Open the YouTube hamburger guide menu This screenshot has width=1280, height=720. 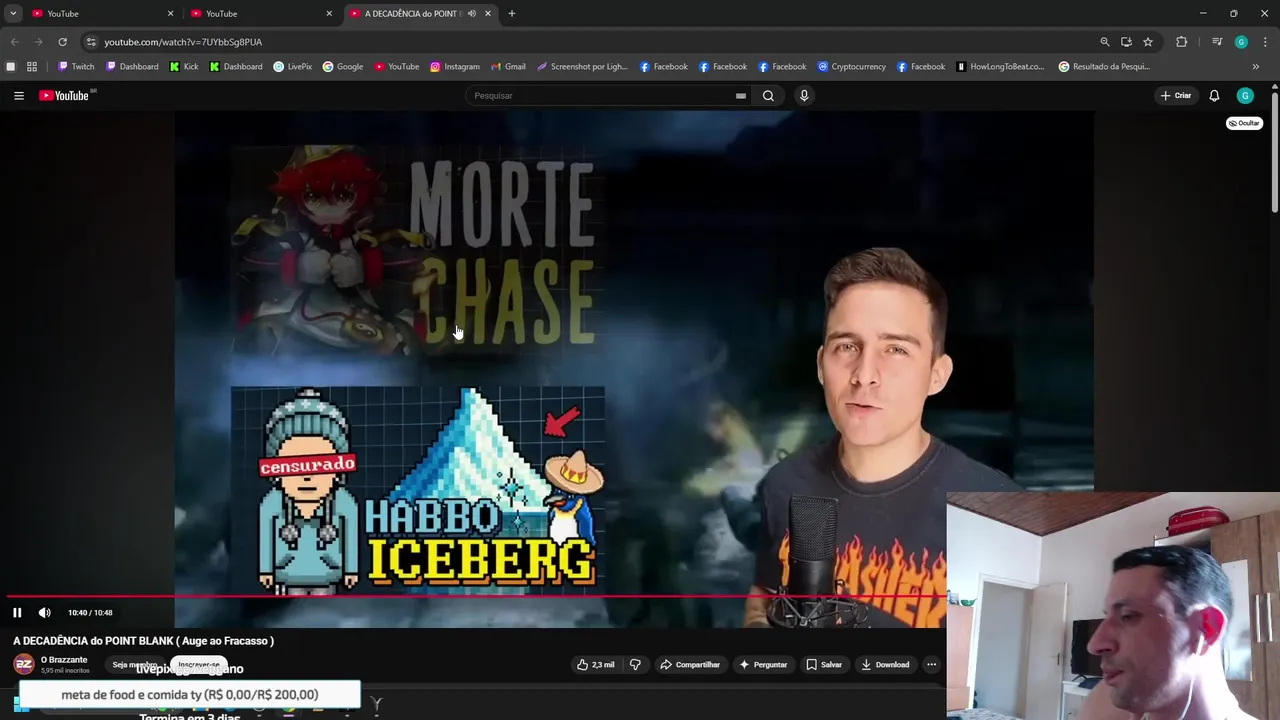(19, 96)
